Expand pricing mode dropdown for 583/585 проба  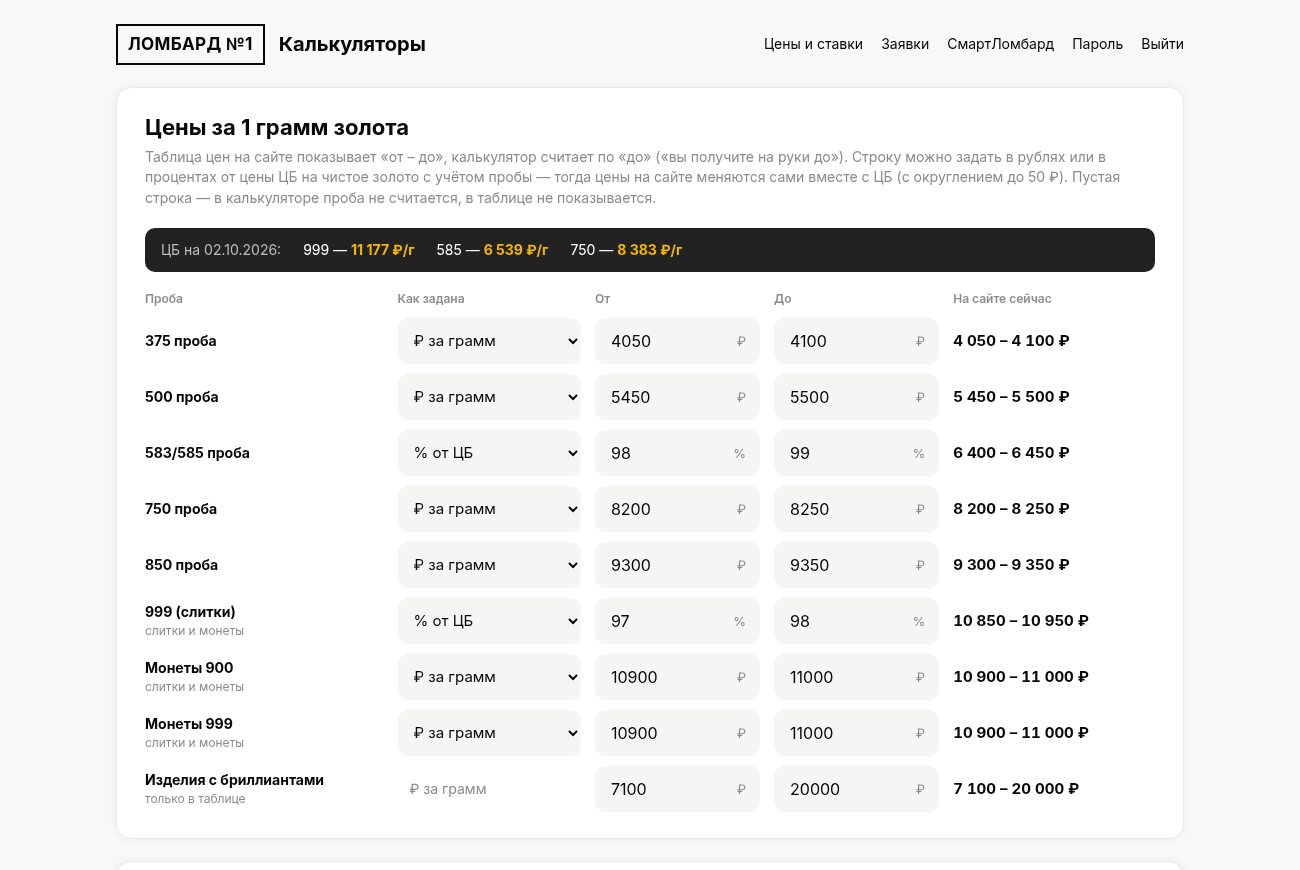489,453
